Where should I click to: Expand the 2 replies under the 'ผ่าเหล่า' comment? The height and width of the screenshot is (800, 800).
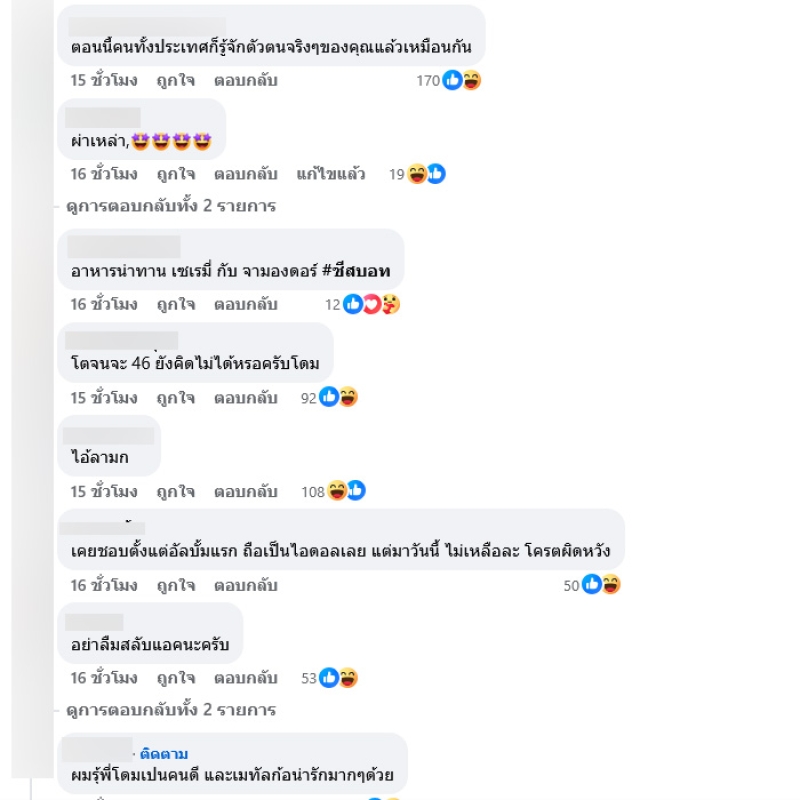171,206
